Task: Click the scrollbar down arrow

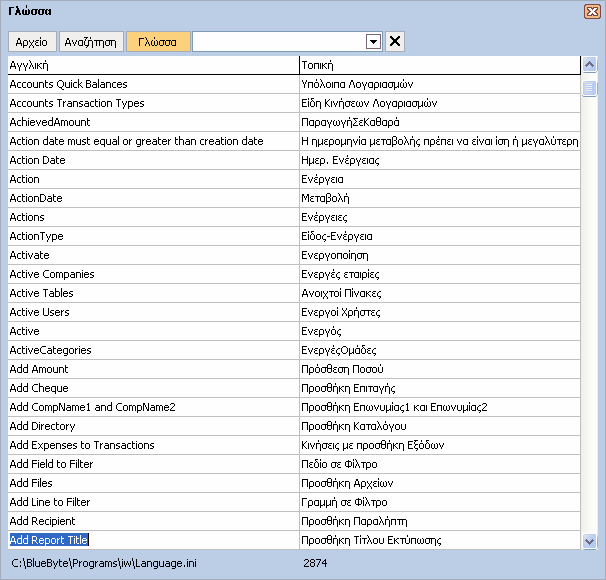Action: tap(589, 541)
